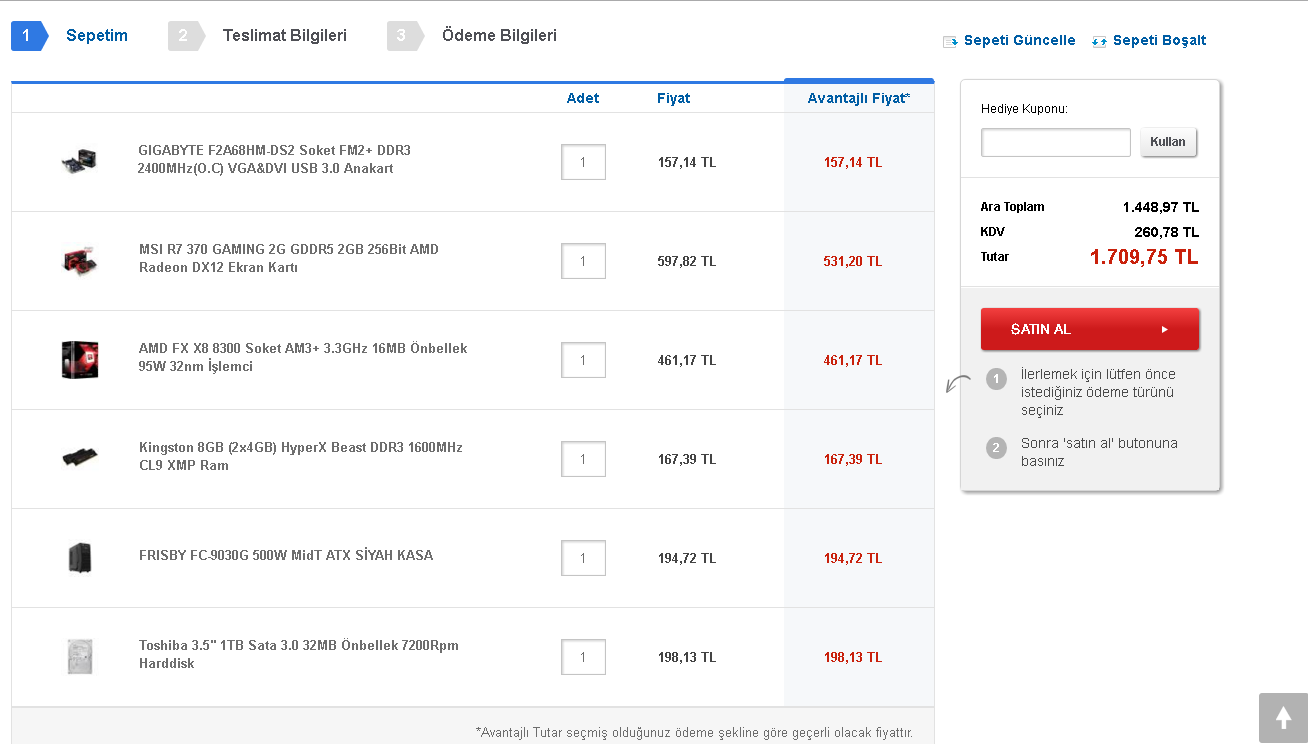This screenshot has width=1308, height=744.
Task: Click the quantity field for the AMD FX 8300
Action: coord(583,360)
